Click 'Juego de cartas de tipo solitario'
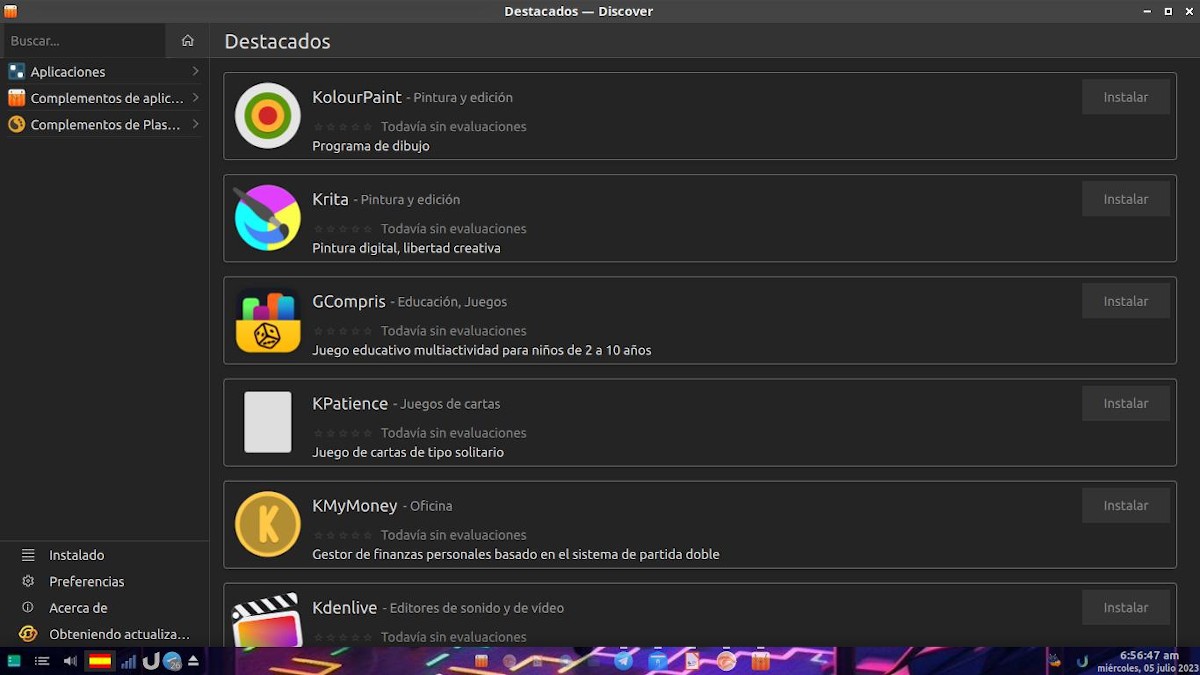The image size is (1200, 675). pyautogui.click(x=408, y=452)
